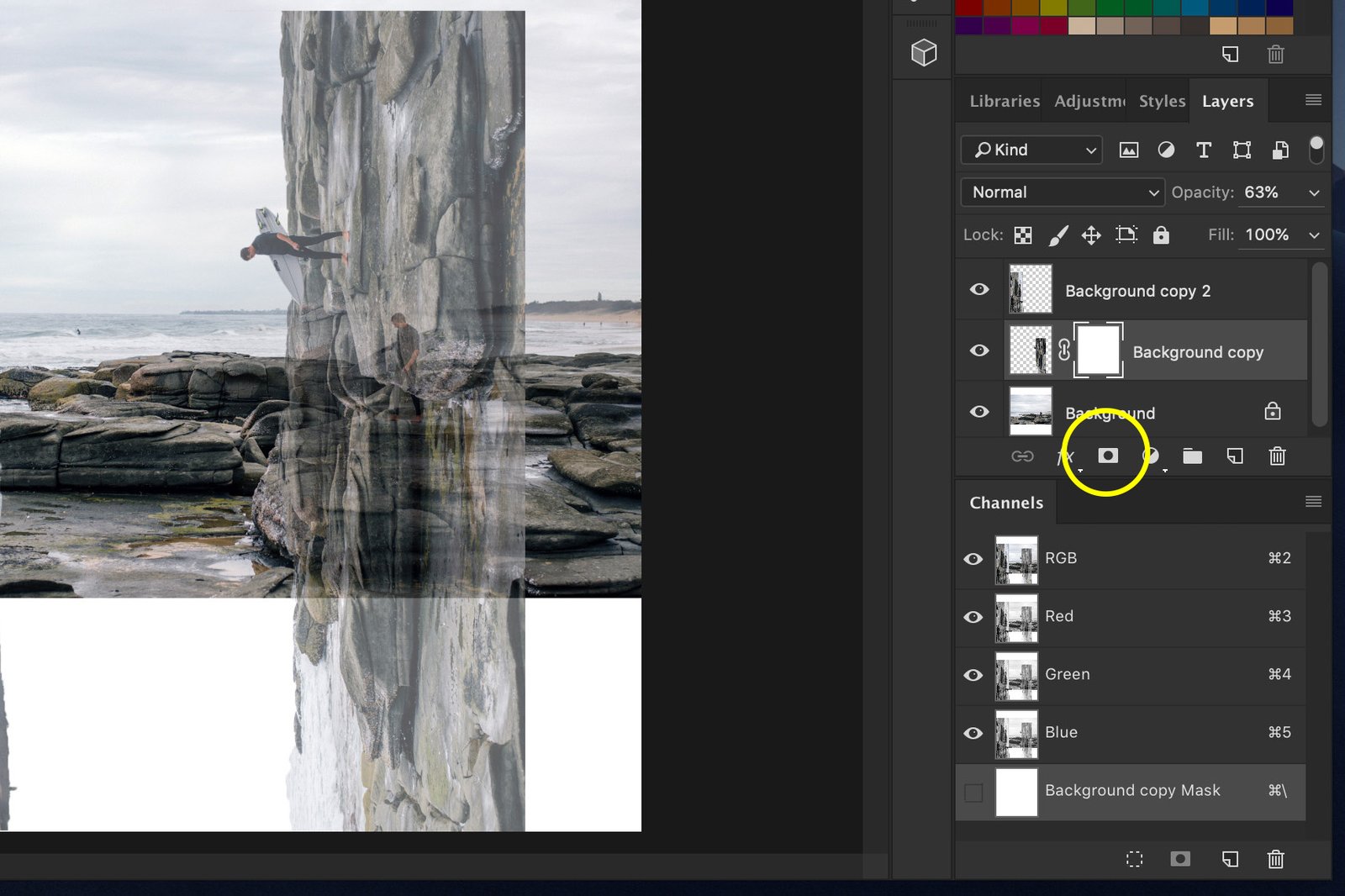
Task: Hide the Background copy 2 layer
Action: [x=978, y=289]
